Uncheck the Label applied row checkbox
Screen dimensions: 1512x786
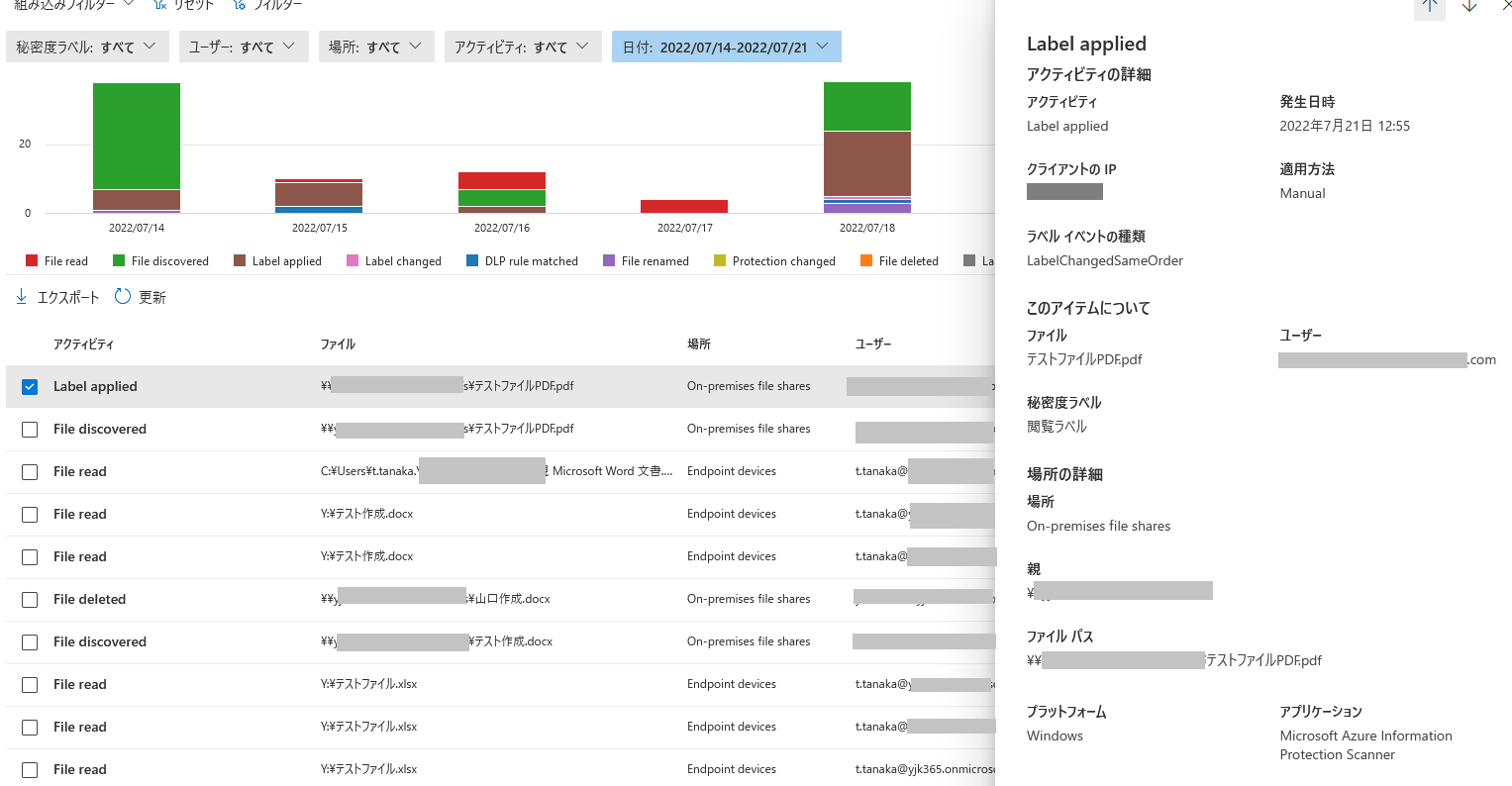[29, 386]
